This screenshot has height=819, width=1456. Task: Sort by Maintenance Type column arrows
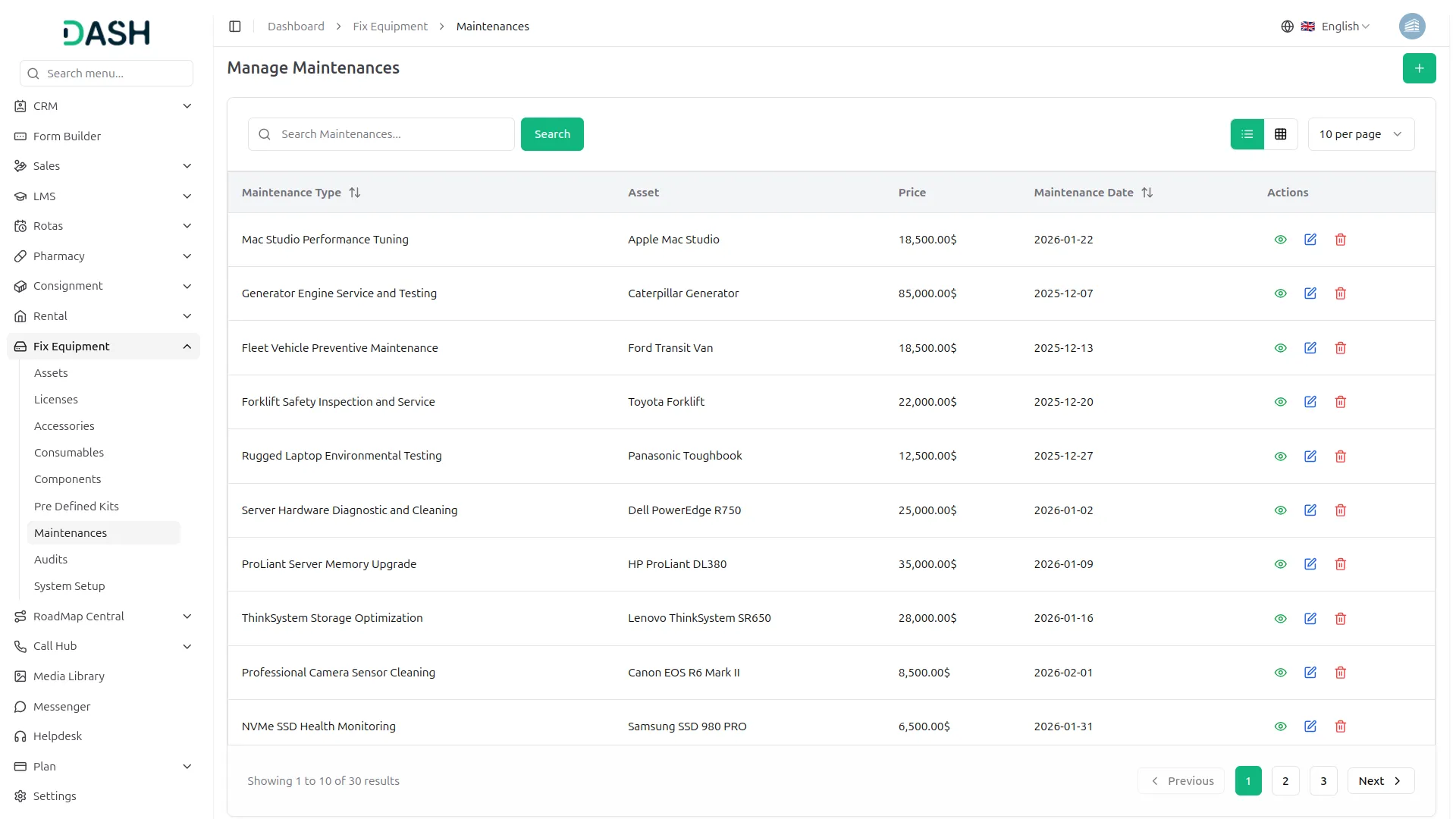(x=354, y=193)
